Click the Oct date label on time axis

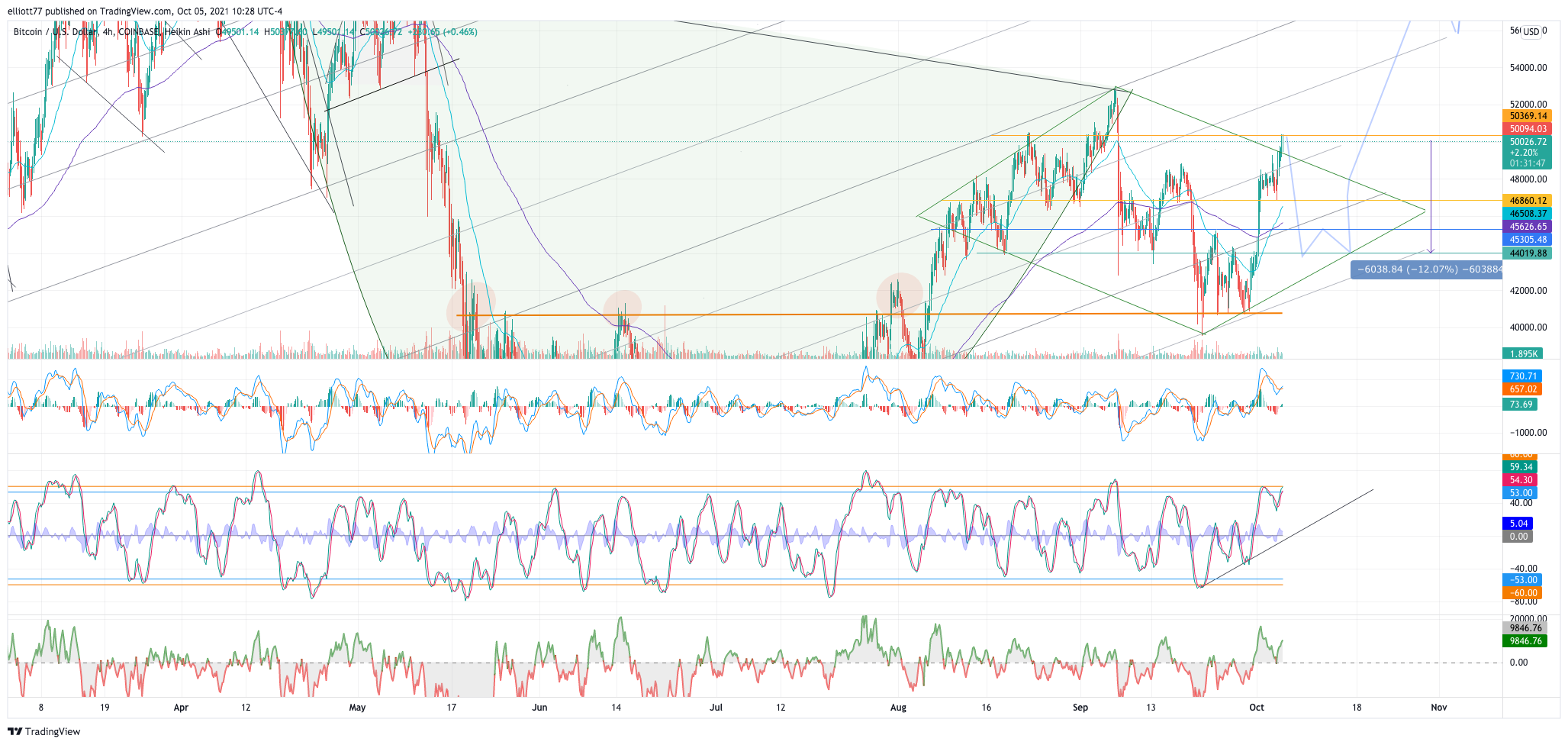pos(1257,708)
